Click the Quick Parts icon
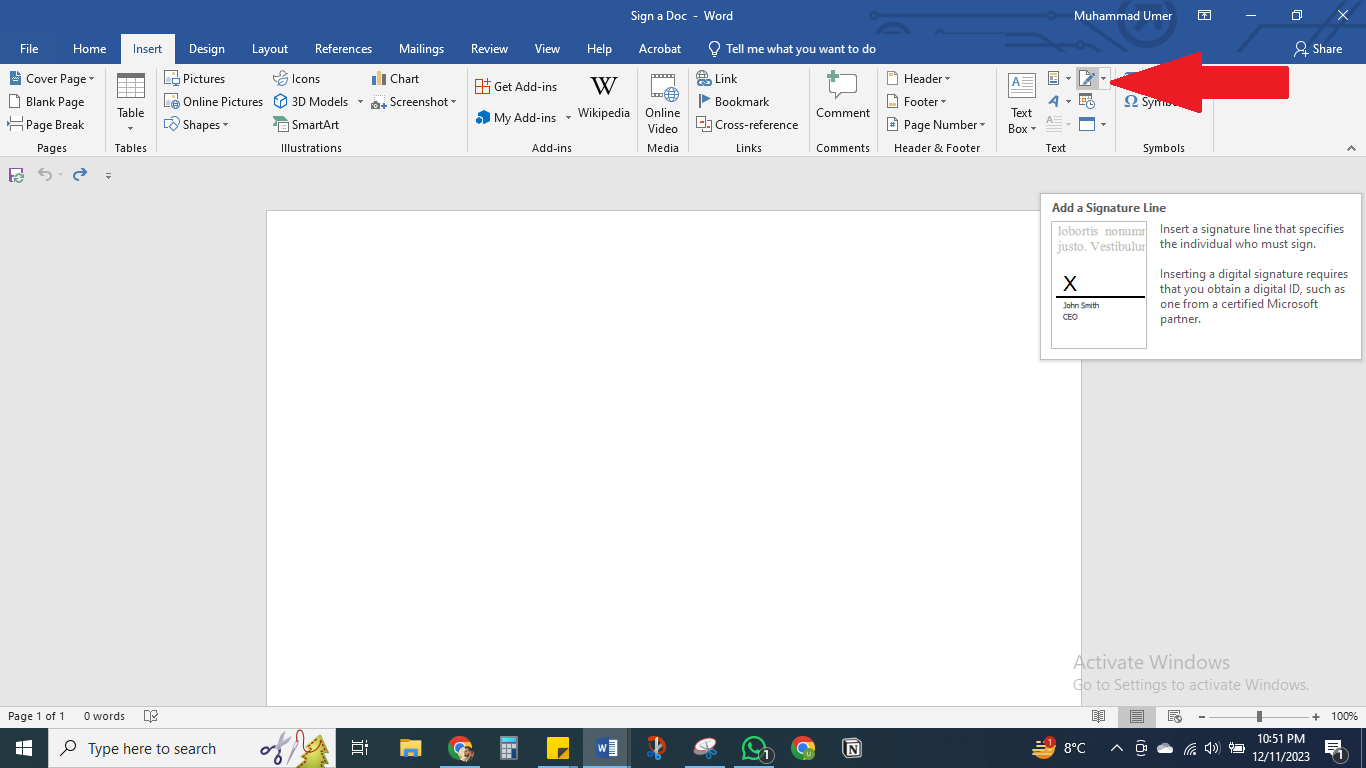Viewport: 1366px width, 768px height. (x=1054, y=78)
